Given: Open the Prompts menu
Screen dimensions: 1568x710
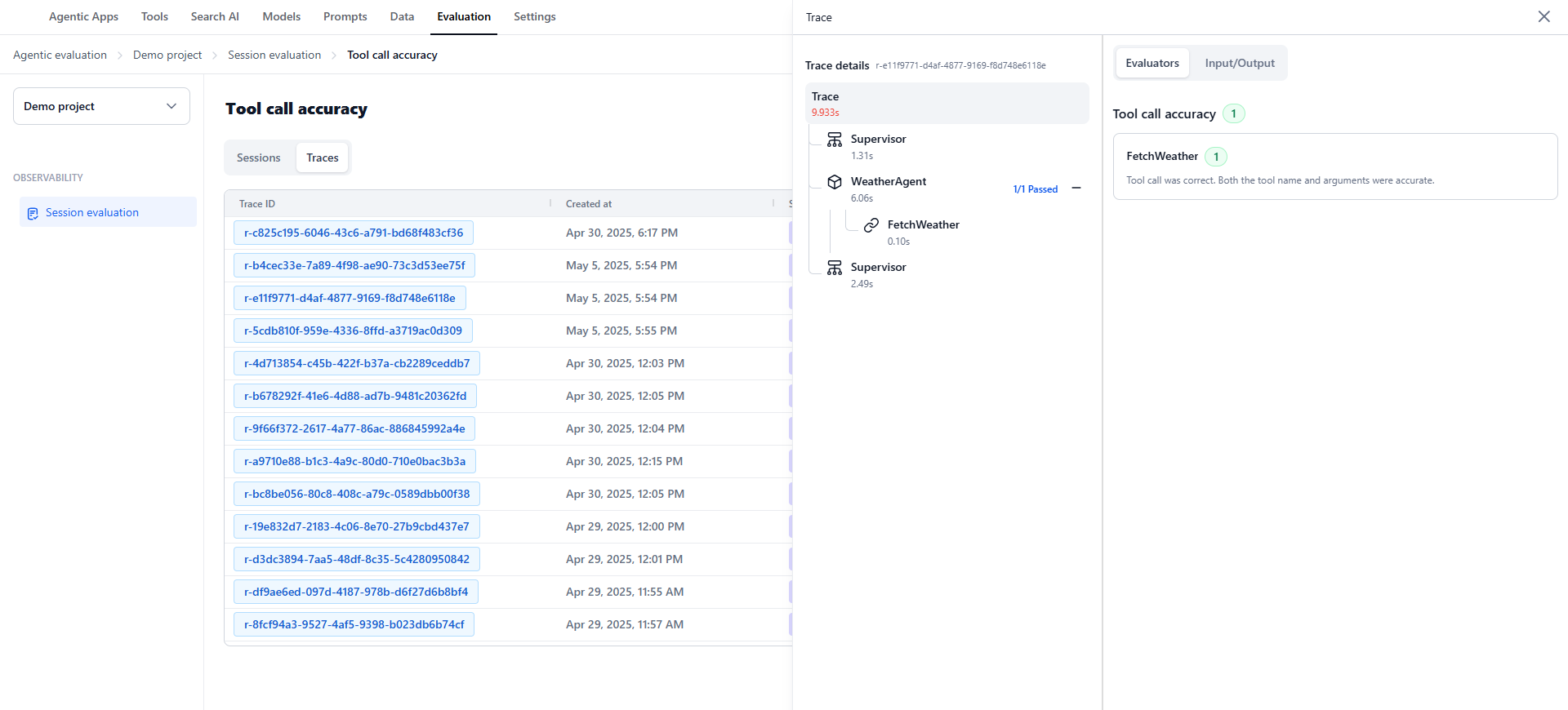Looking at the screenshot, I should point(345,16).
